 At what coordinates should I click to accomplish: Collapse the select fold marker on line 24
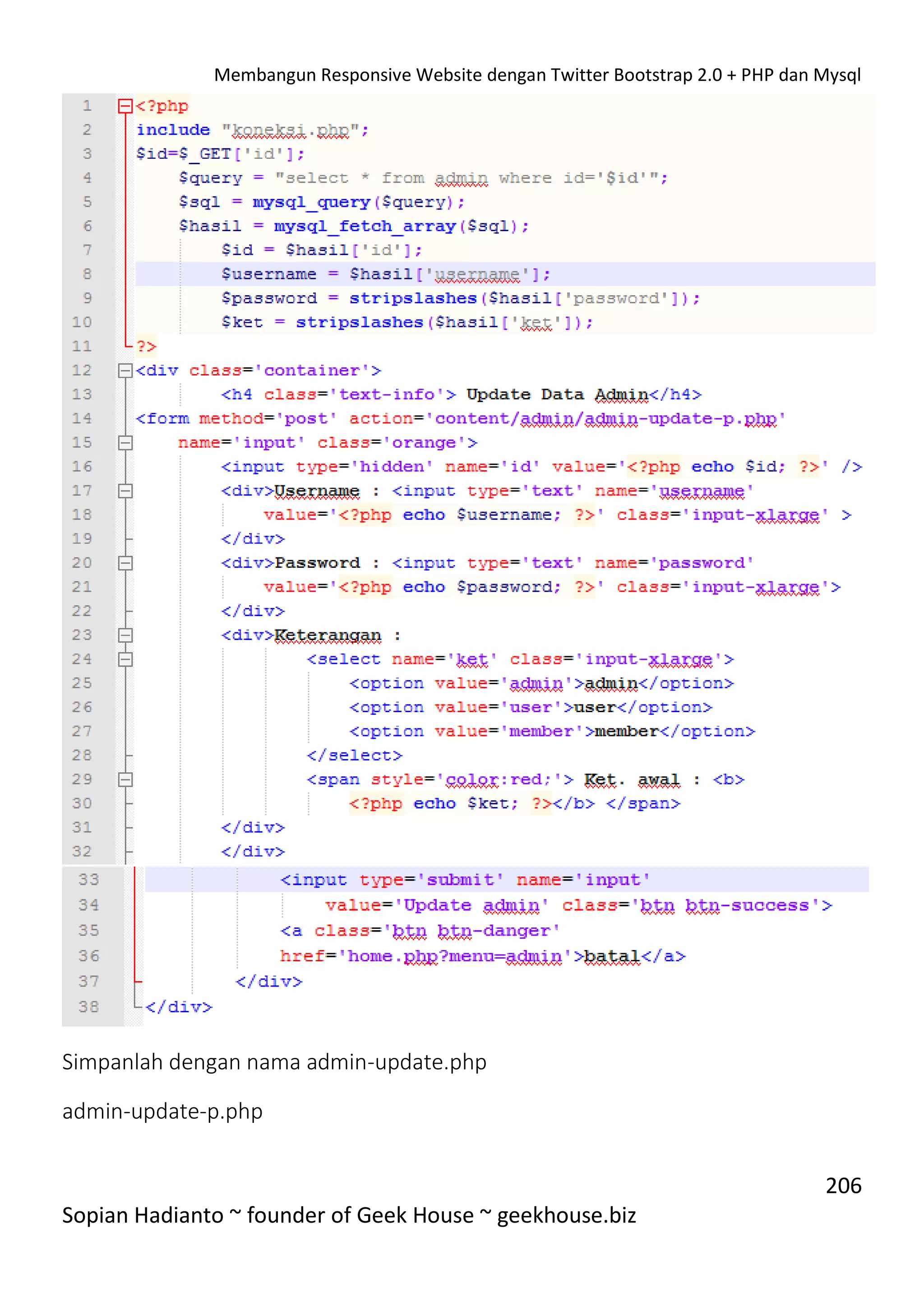(125, 659)
